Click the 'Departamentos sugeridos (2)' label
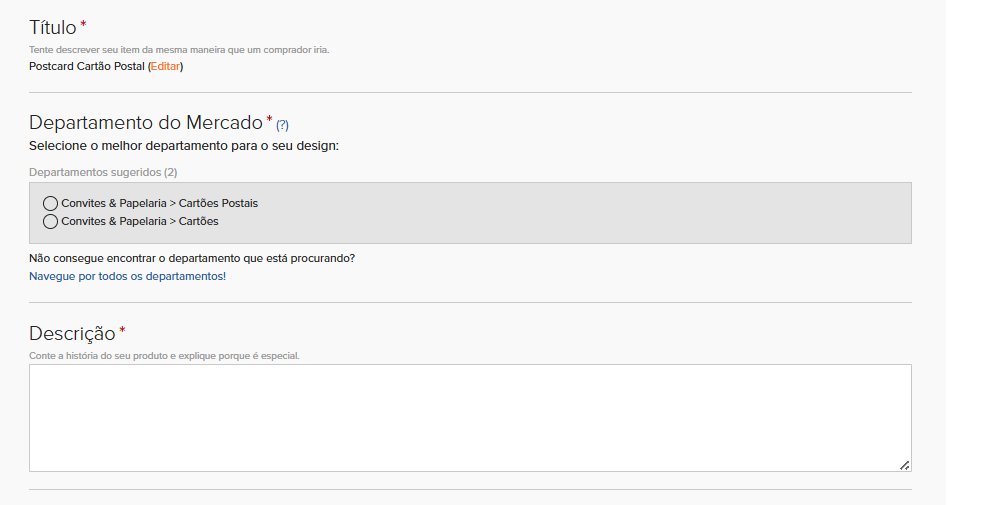The image size is (993, 505). coord(103,172)
